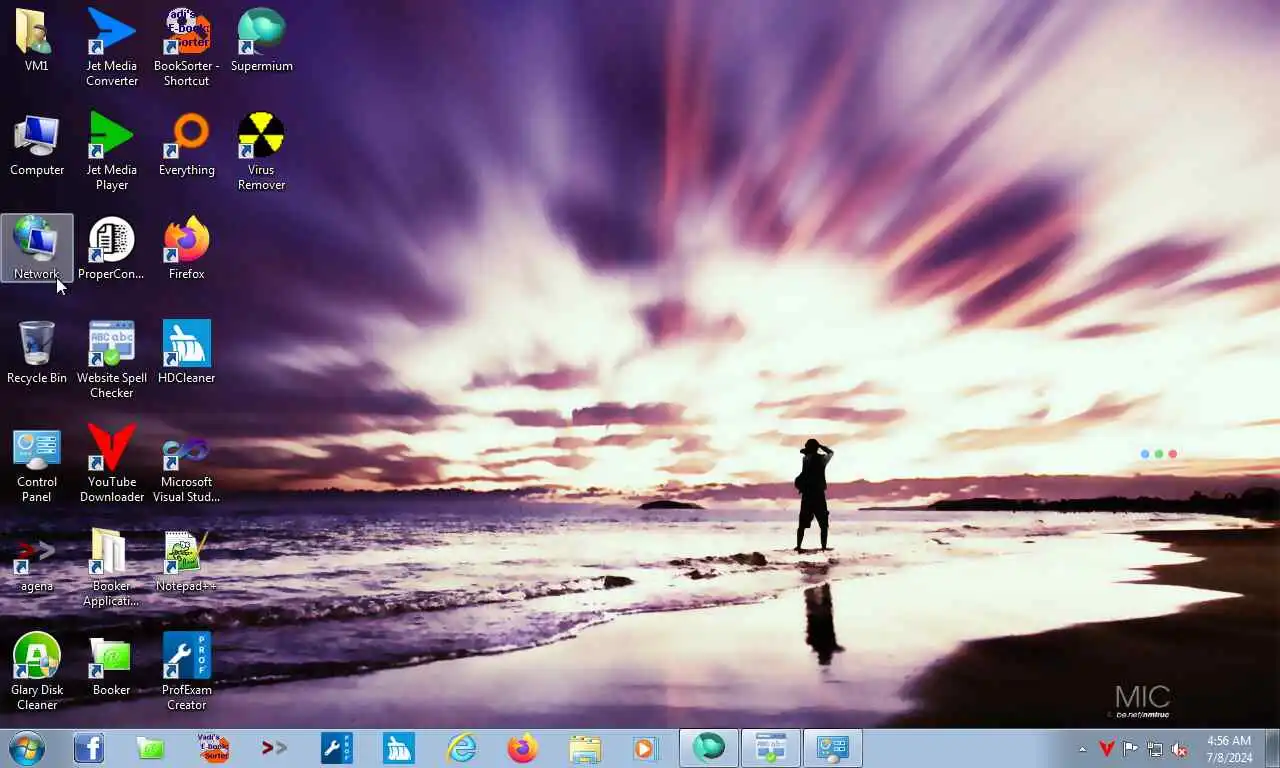Launch the HDCleaner desktop shortcut
1280x768 pixels.
(187, 352)
